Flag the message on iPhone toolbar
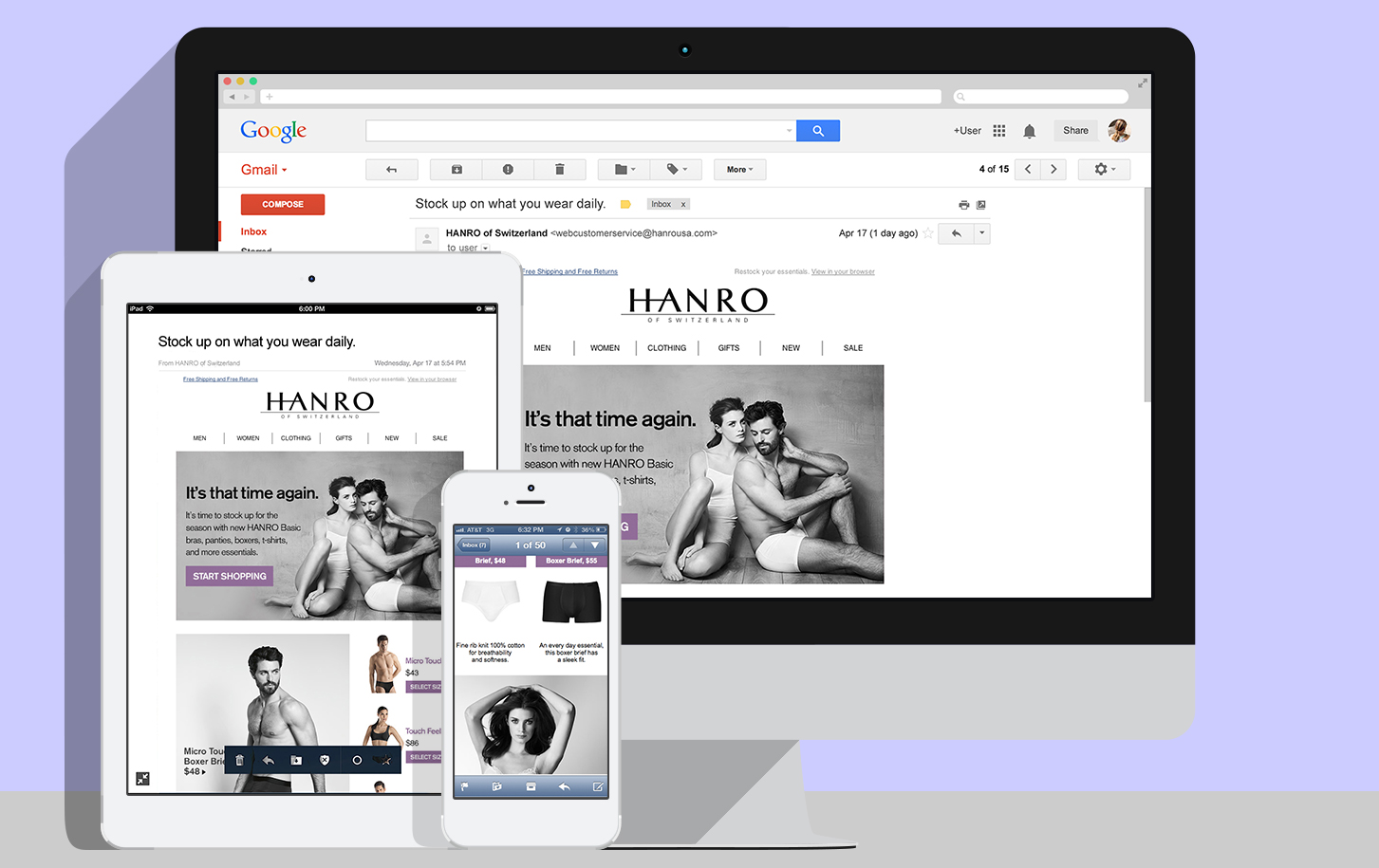The width and height of the screenshot is (1379, 868). [465, 786]
